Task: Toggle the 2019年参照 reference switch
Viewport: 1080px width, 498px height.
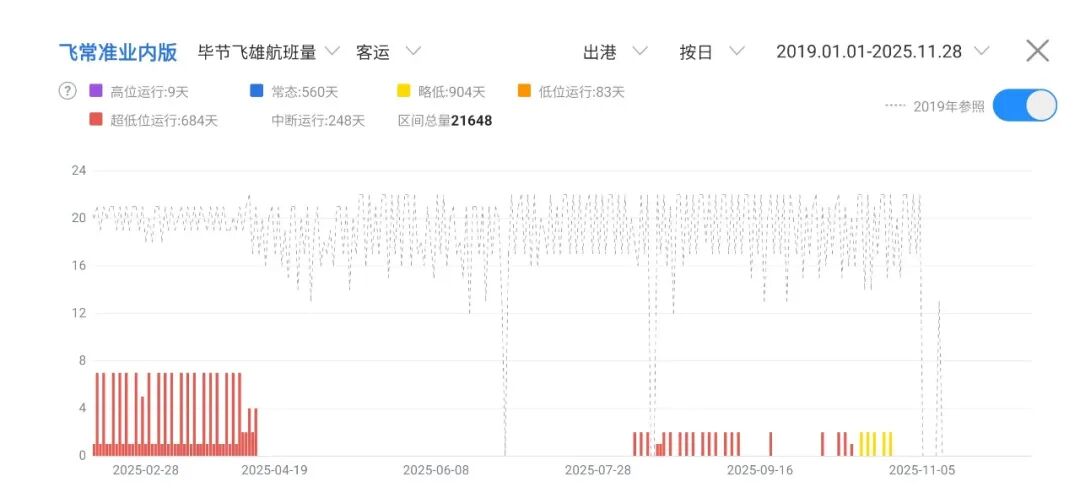Action: 1025,106
